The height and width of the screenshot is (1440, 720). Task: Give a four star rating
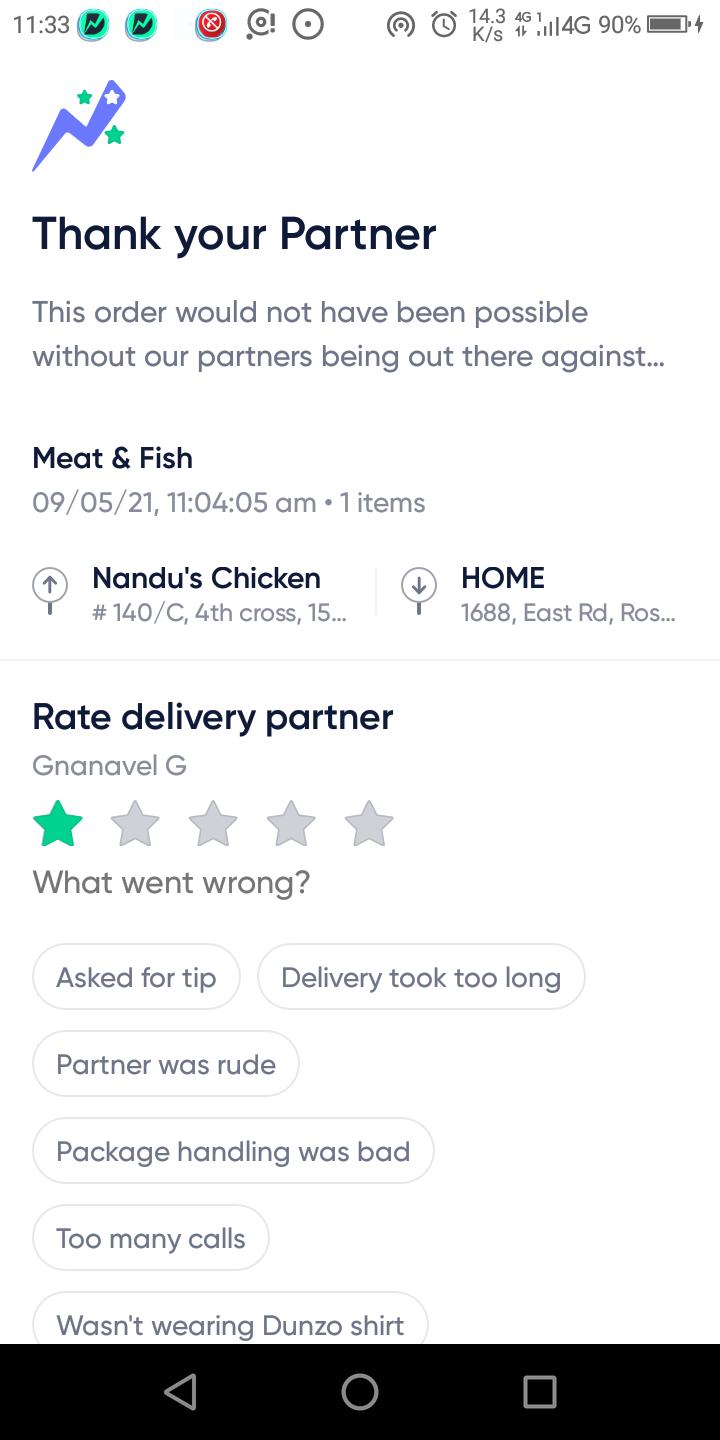[291, 824]
